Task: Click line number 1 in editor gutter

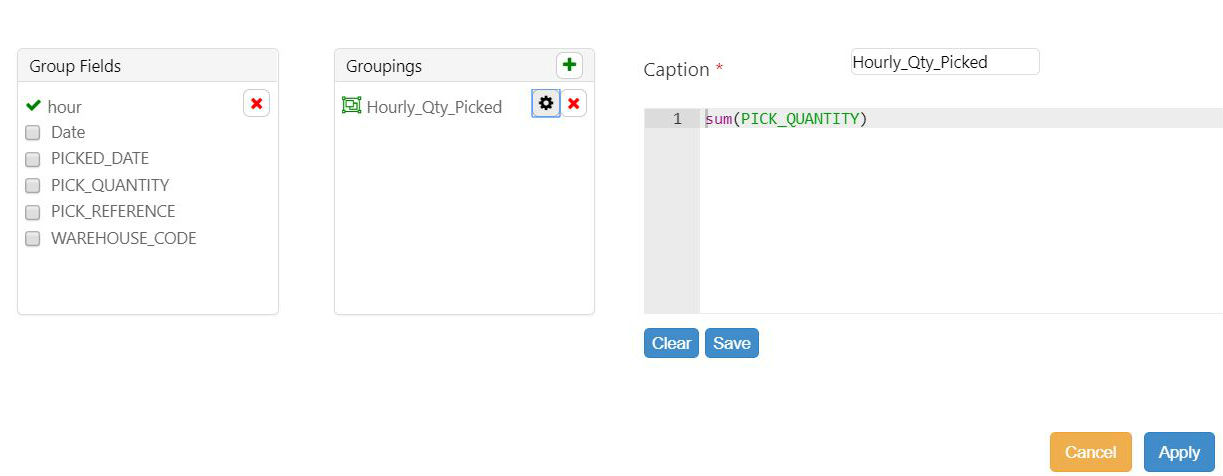Action: pyautogui.click(x=677, y=119)
